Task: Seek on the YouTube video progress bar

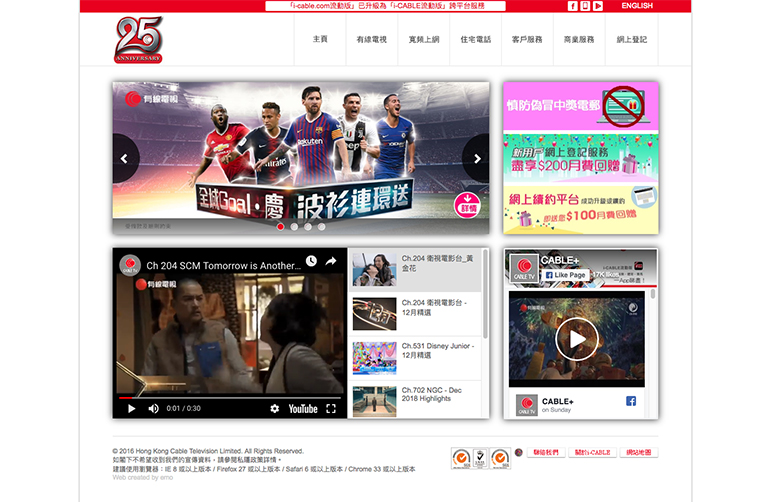Action: 230,398
